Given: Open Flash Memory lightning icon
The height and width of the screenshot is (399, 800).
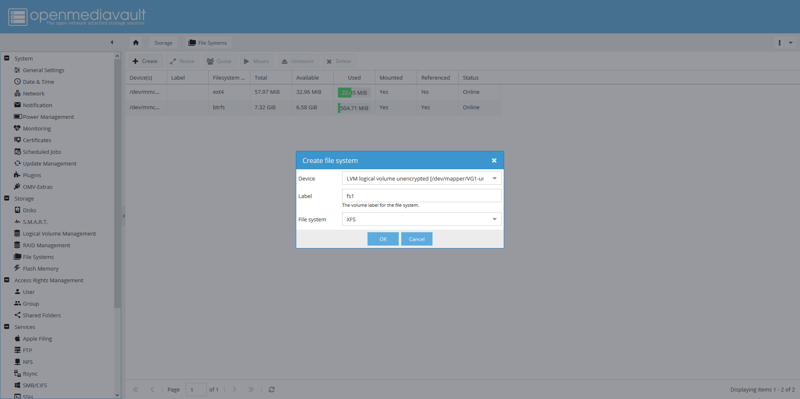Looking at the screenshot, I should (17, 268).
